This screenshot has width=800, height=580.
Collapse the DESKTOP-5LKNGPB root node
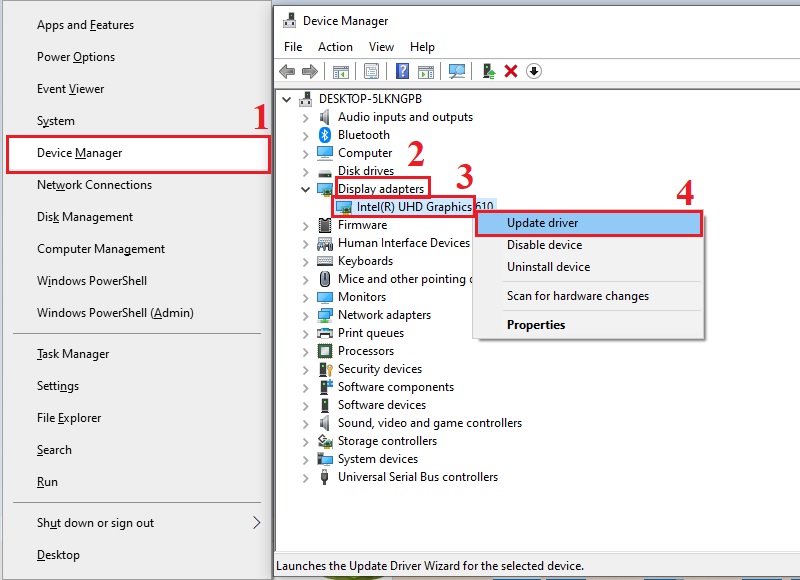point(287,99)
